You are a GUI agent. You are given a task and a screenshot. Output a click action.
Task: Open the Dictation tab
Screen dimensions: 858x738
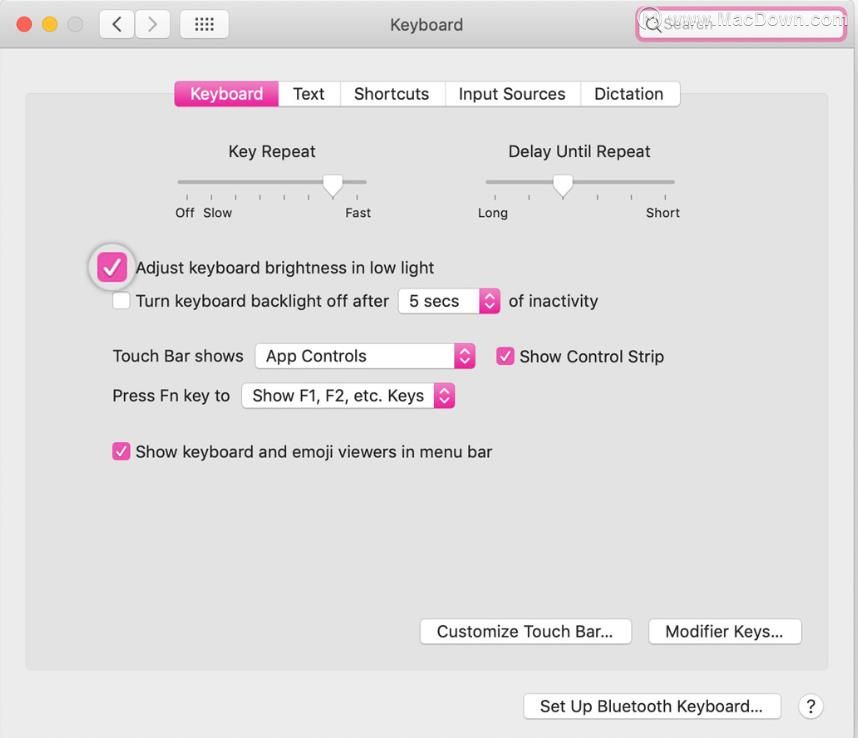coord(629,94)
